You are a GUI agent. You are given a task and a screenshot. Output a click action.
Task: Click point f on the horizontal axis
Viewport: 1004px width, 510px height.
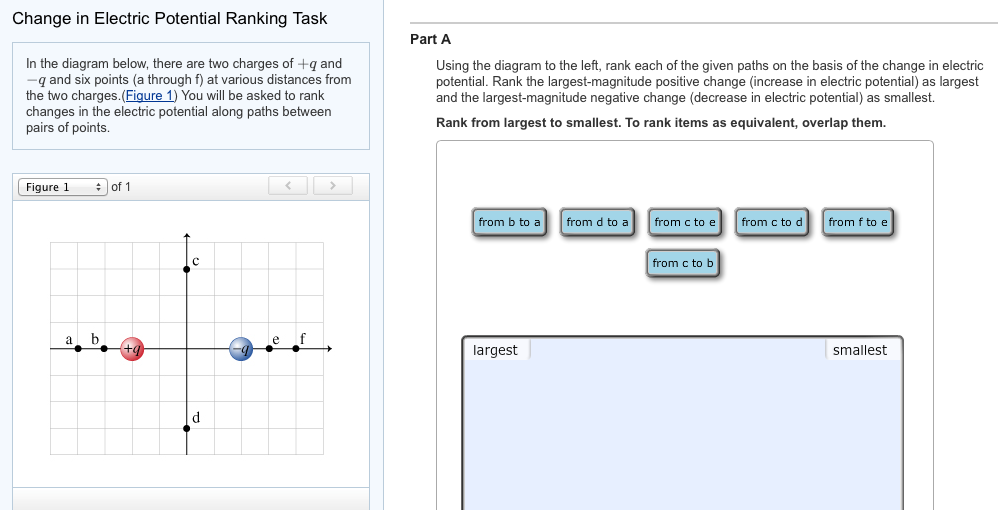296,349
